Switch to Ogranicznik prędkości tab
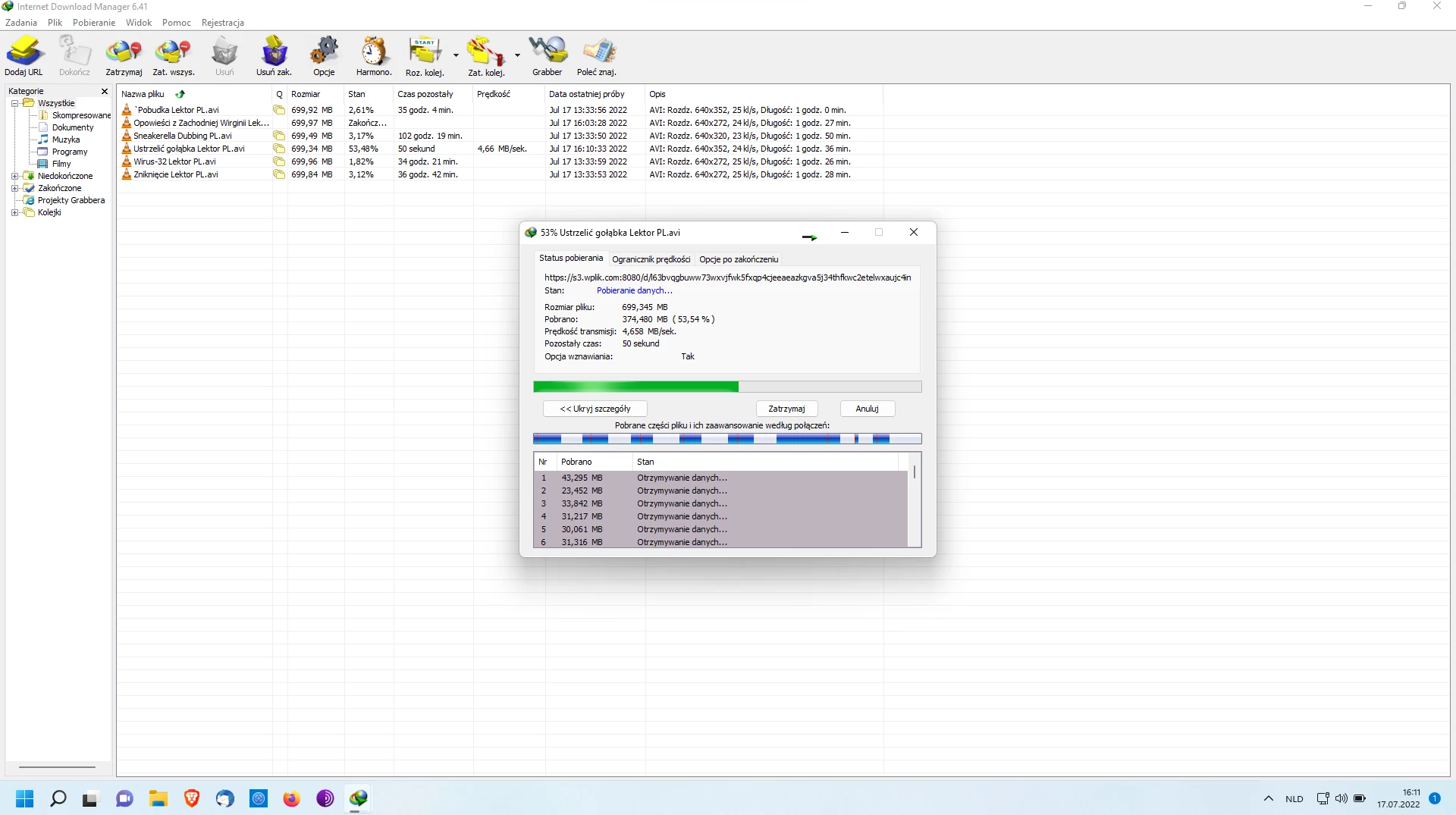 click(x=651, y=259)
